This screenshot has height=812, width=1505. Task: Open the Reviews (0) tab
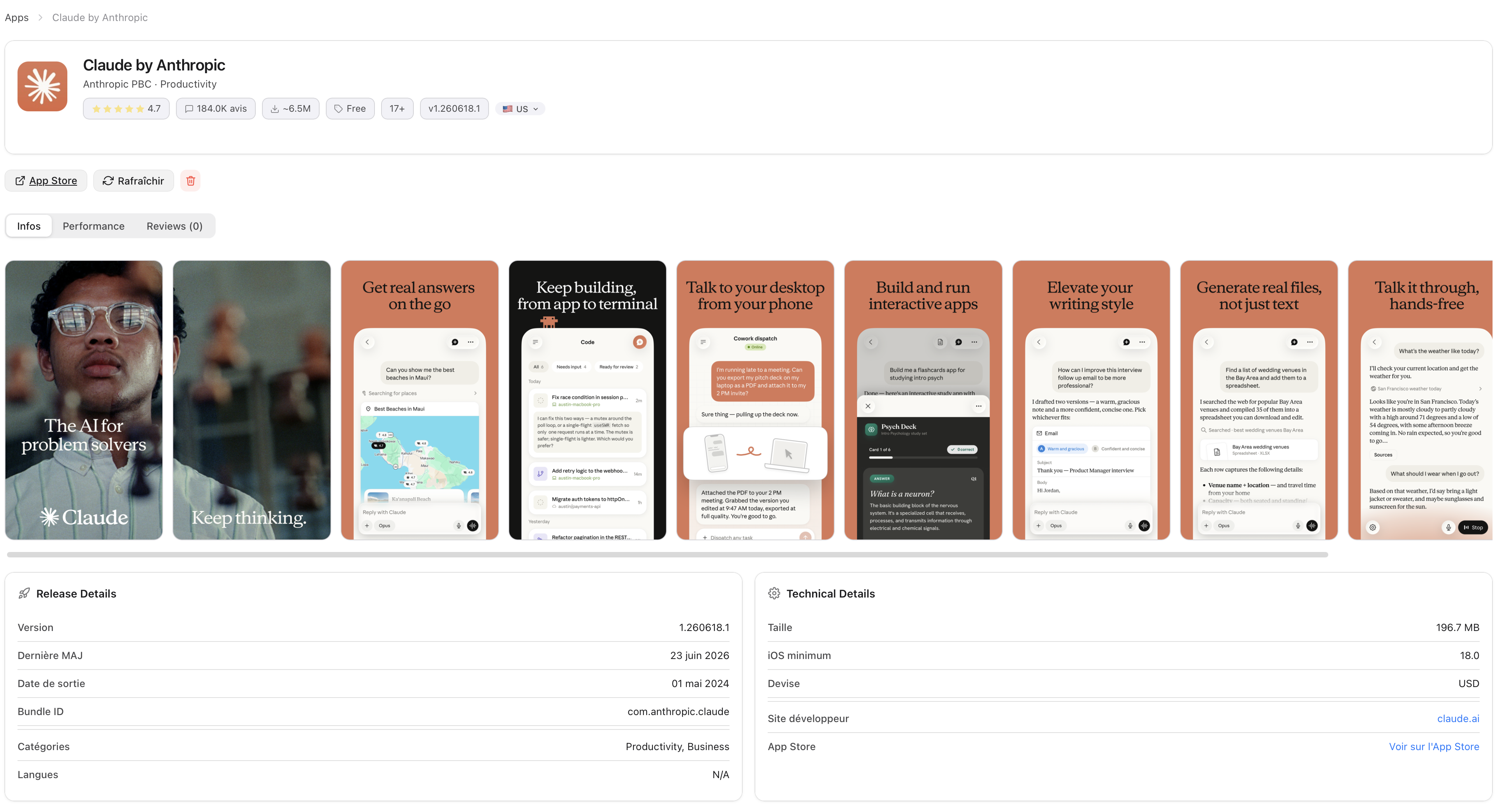pos(174,226)
